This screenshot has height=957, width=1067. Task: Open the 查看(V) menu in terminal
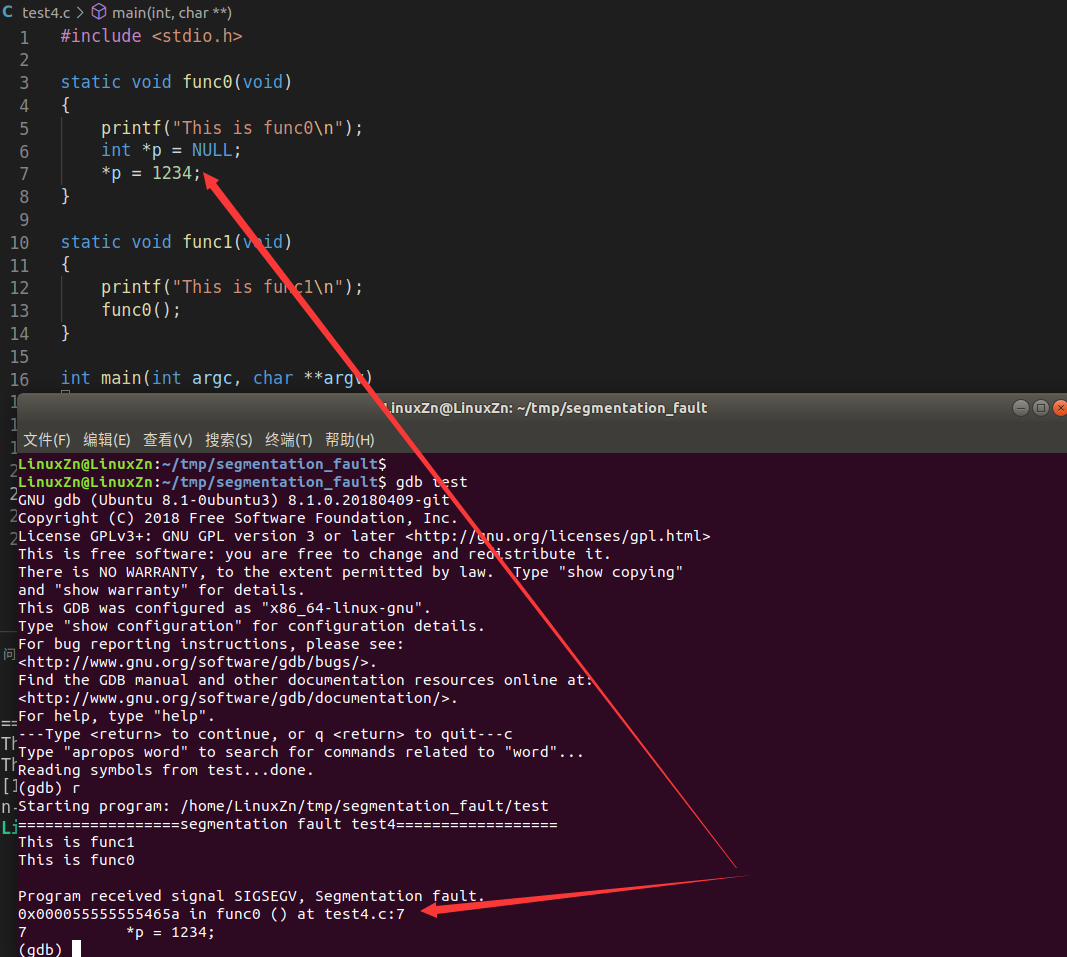167,440
